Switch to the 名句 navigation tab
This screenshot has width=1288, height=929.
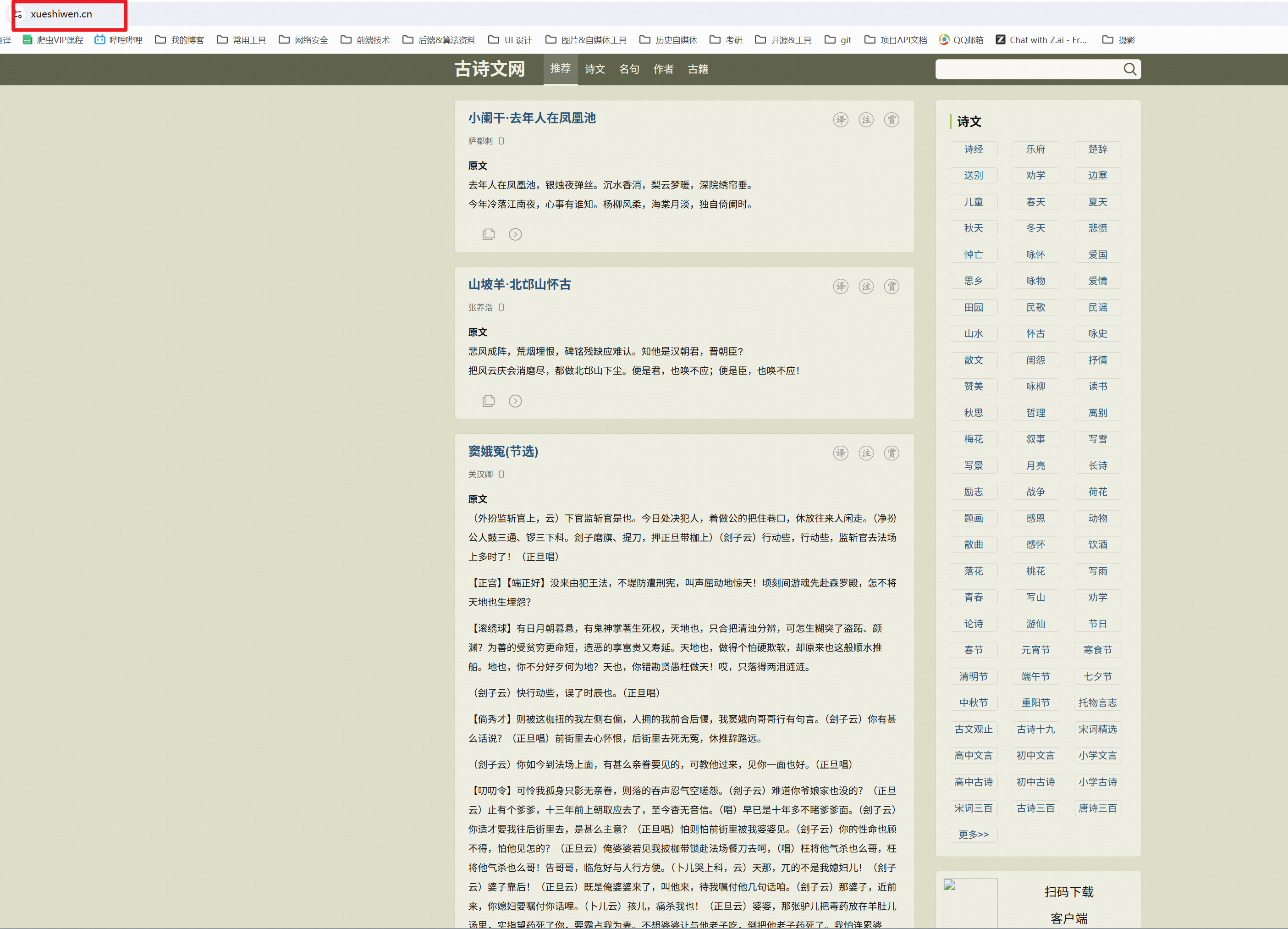(629, 69)
